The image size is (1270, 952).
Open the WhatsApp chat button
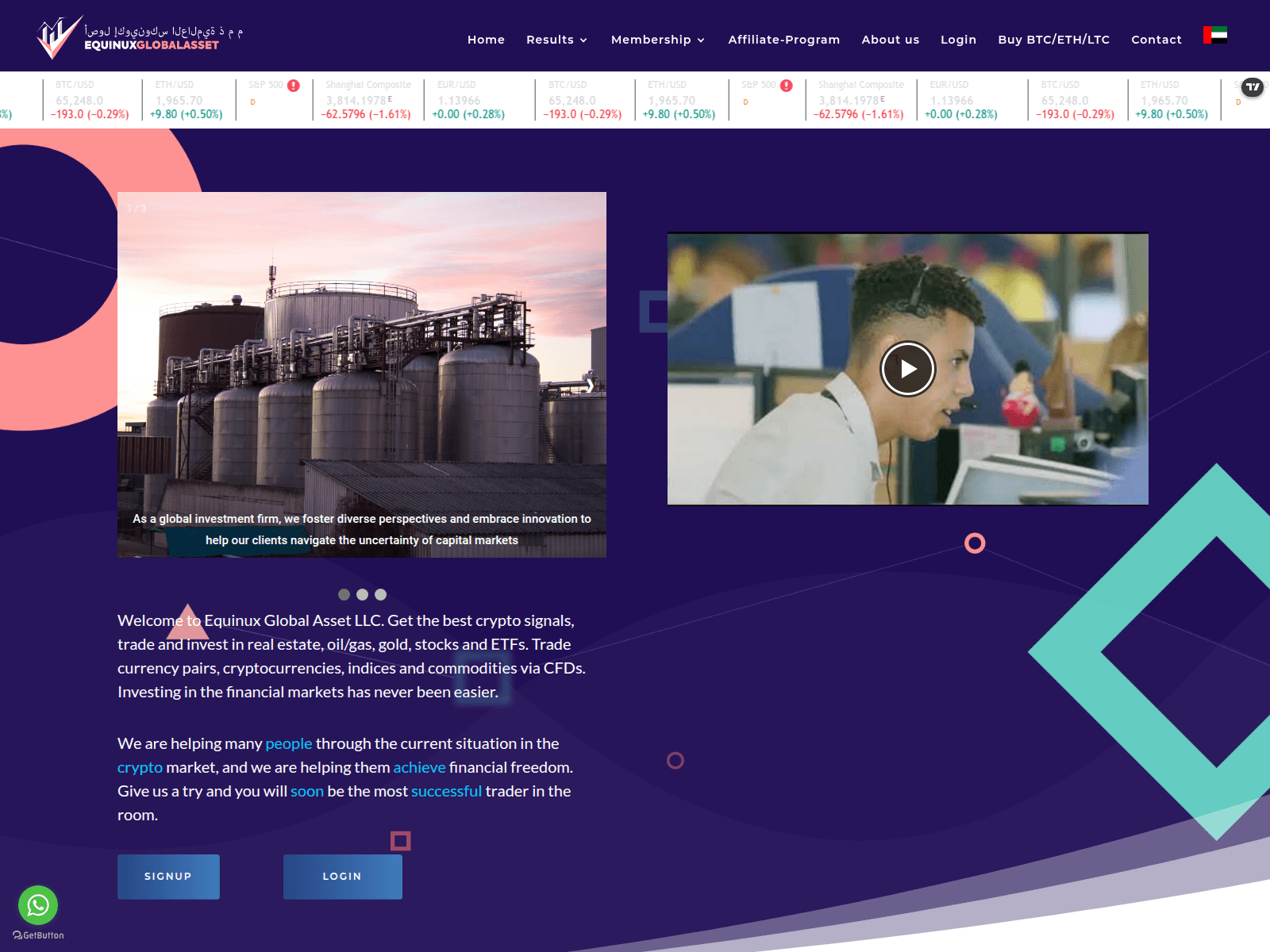(x=38, y=905)
